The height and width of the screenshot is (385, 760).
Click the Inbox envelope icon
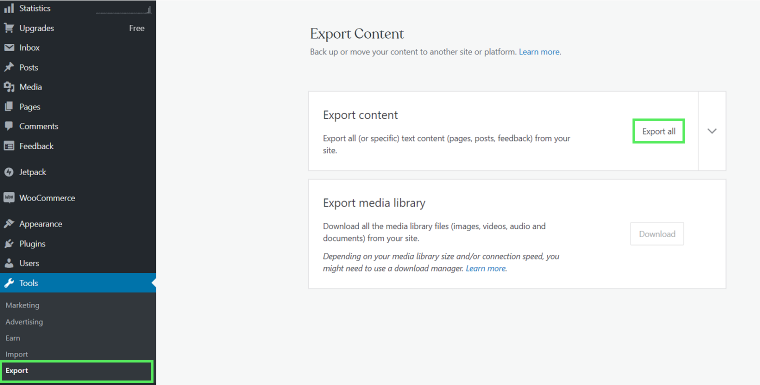[9, 48]
